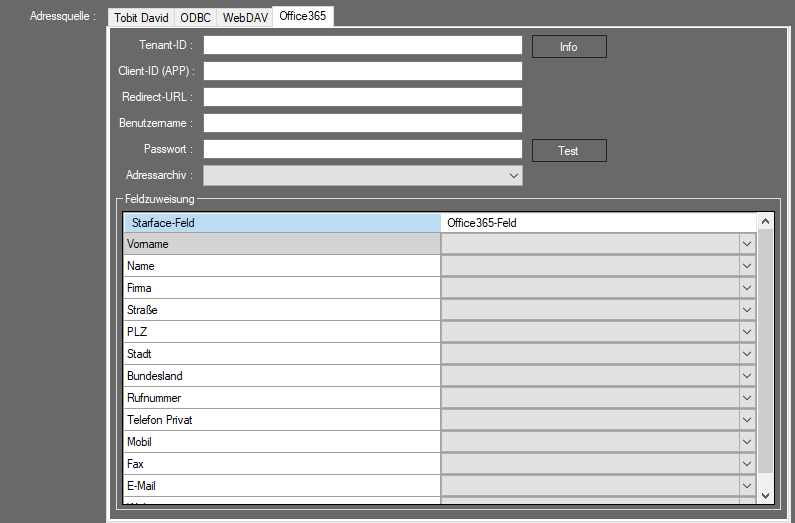Click into the Tenant-ID field
This screenshot has width=795, height=523.
tap(362, 45)
